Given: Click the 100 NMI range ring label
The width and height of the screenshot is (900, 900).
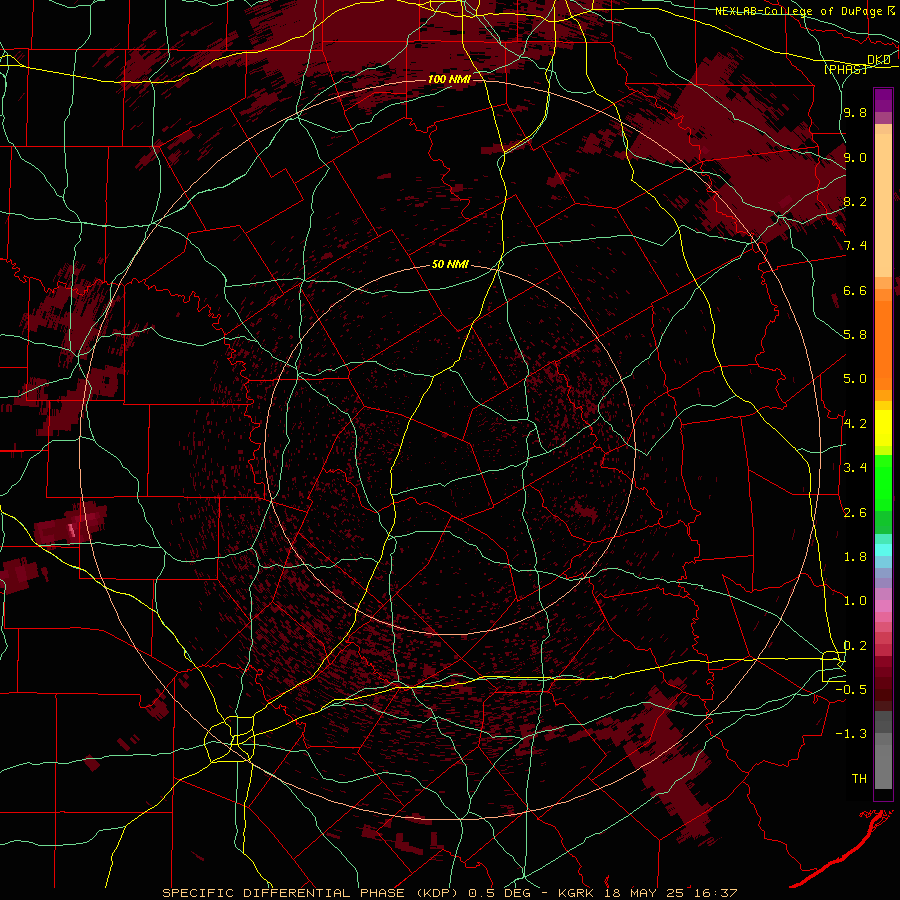Looking at the screenshot, I should 449,79.
